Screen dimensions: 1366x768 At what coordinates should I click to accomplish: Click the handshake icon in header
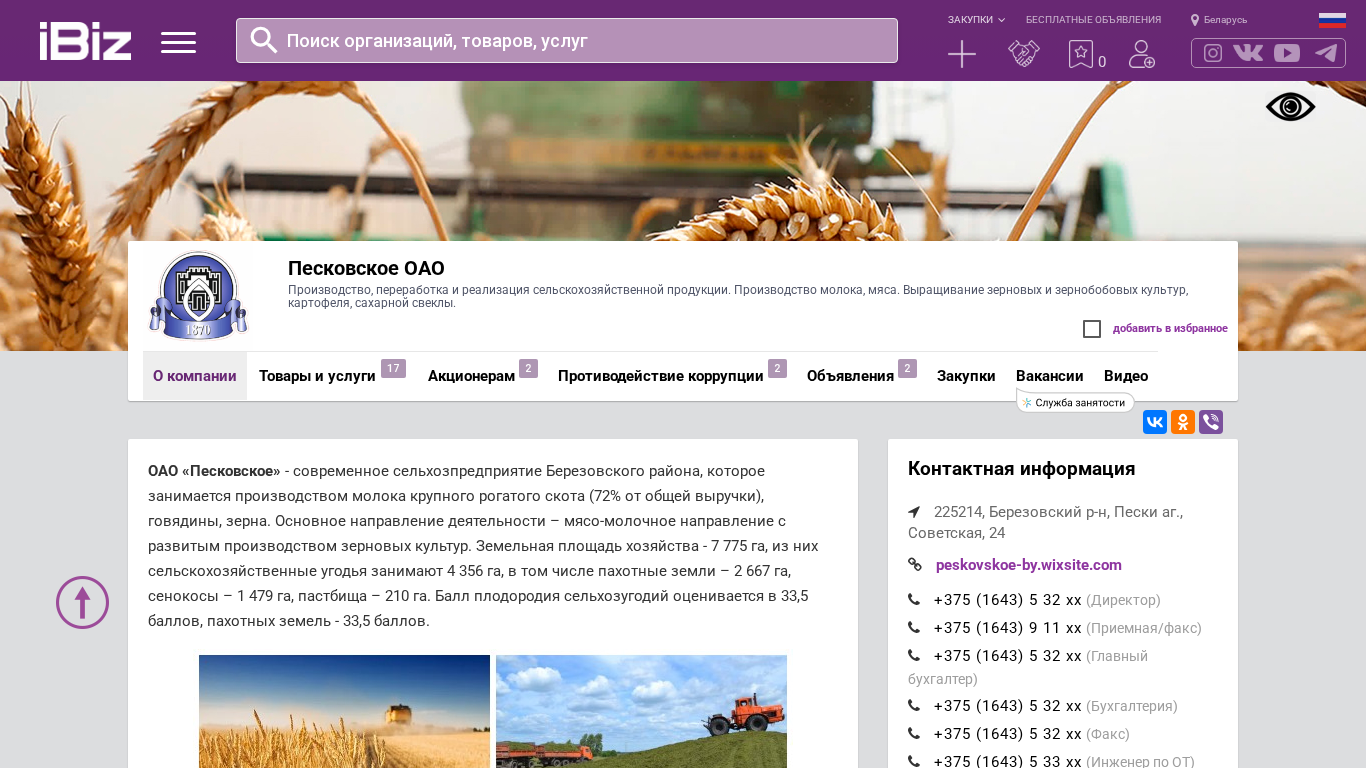(x=1023, y=54)
